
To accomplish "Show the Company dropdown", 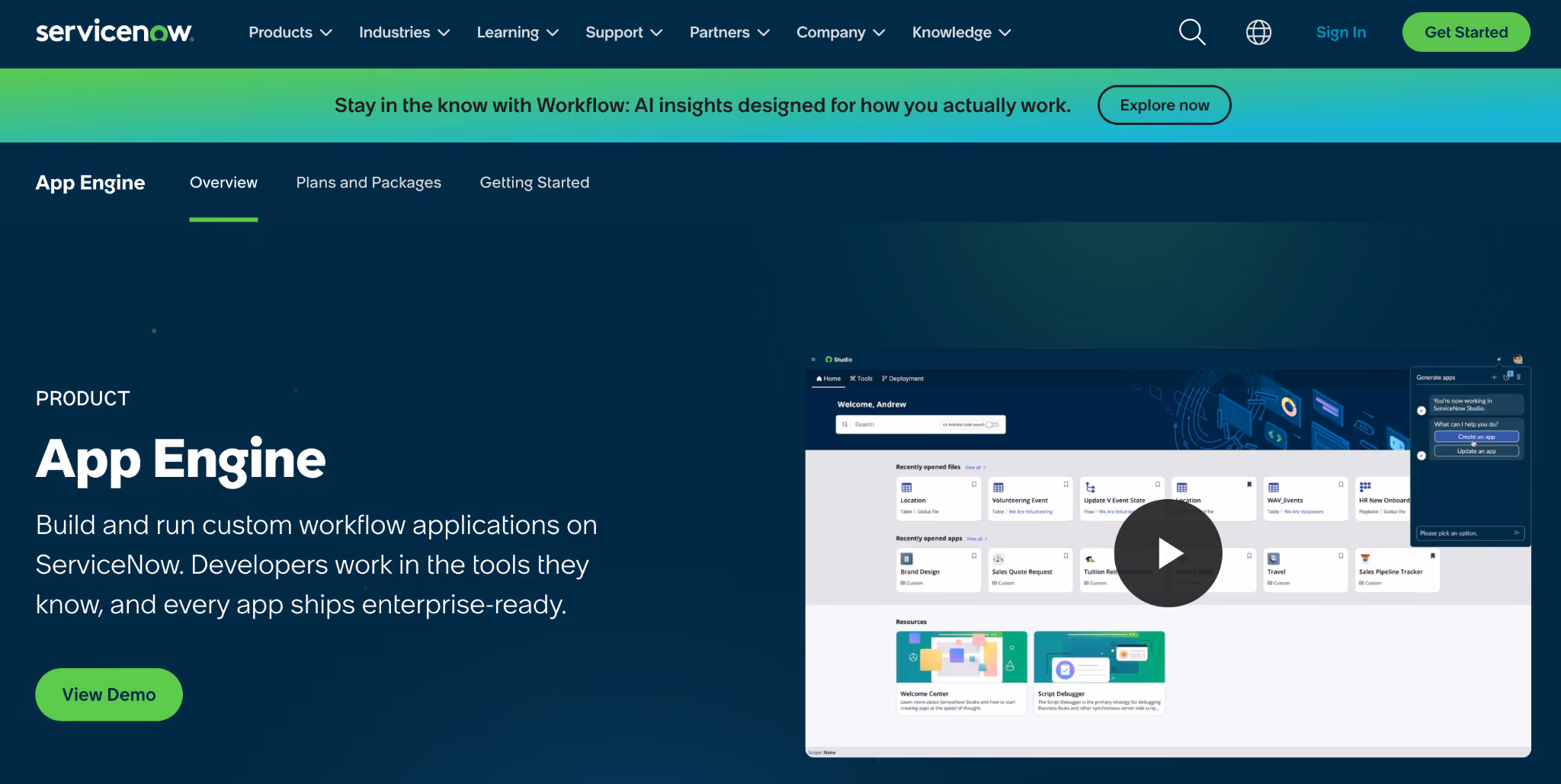I will click(x=841, y=32).
